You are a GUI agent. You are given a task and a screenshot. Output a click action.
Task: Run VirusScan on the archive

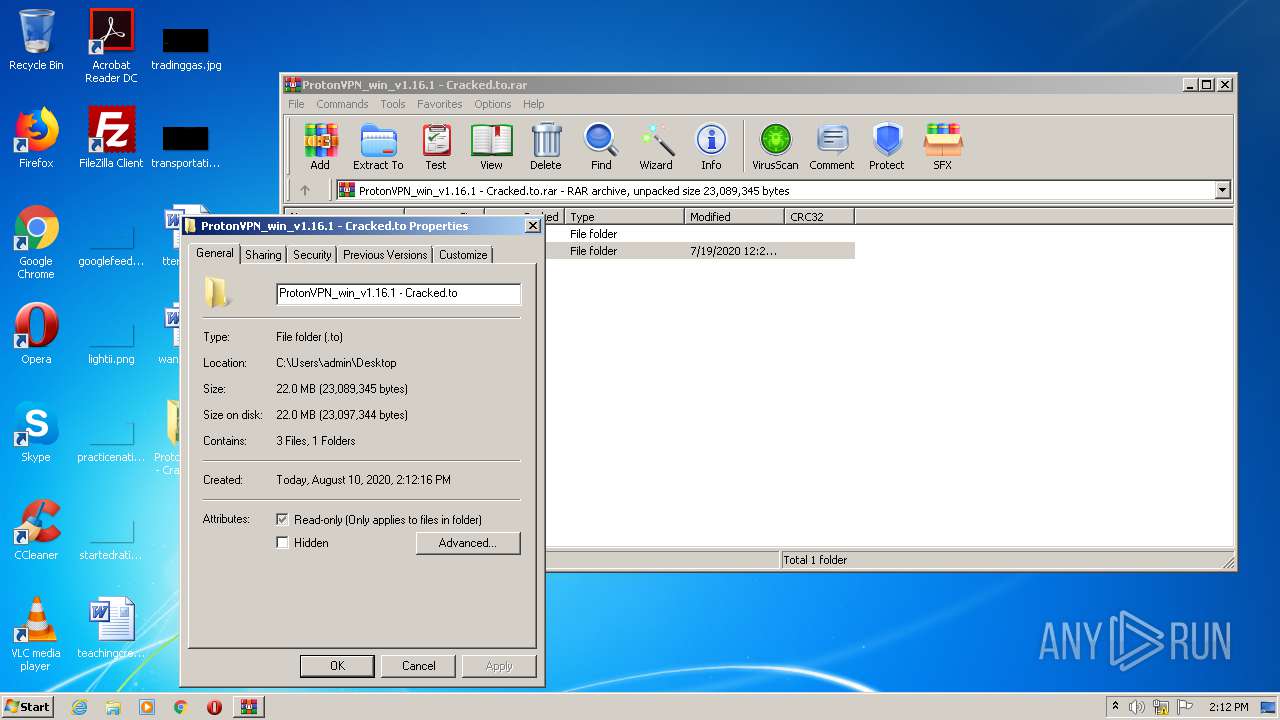775,146
